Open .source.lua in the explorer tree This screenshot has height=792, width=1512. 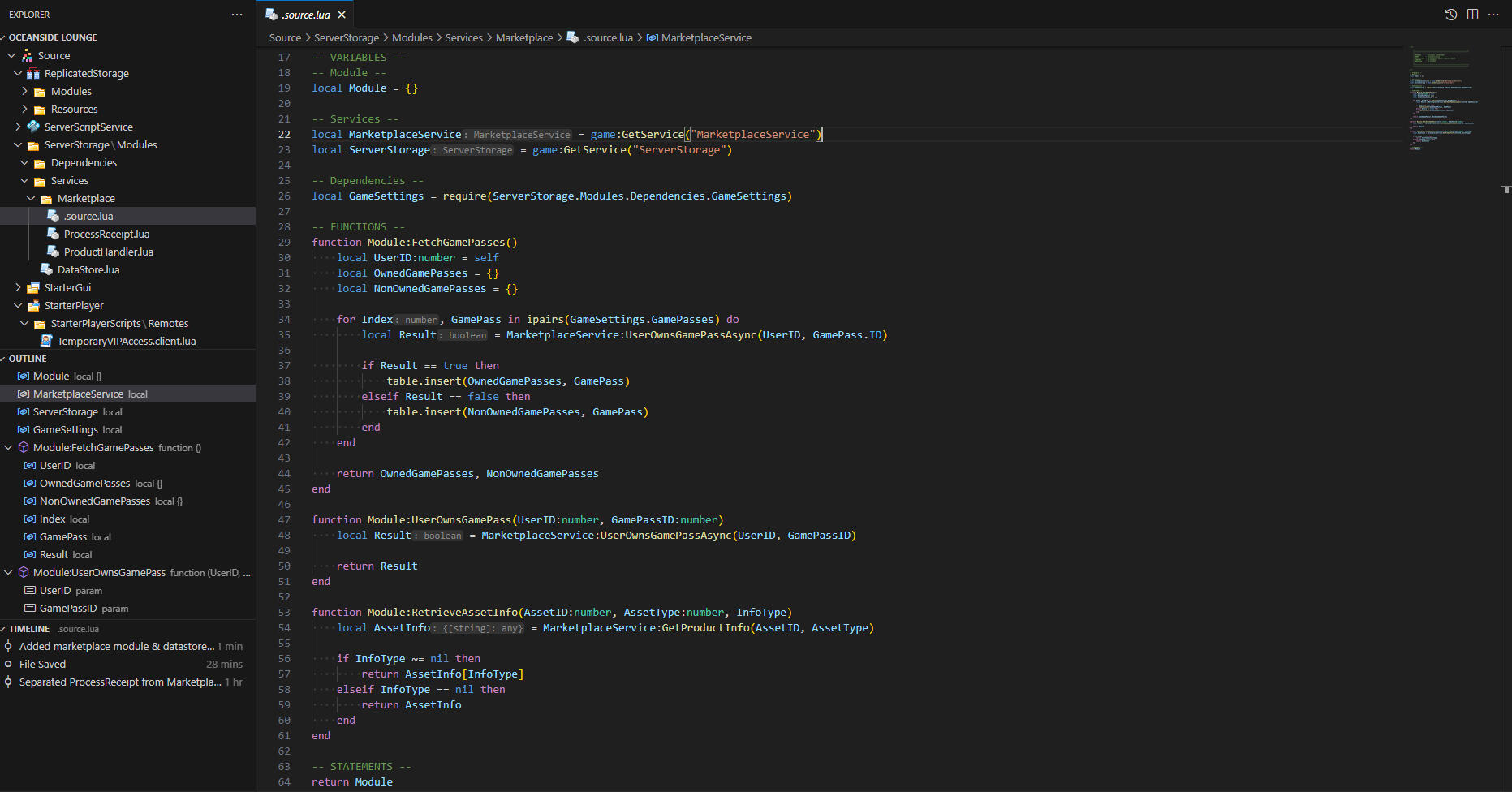pyautogui.click(x=127, y=216)
